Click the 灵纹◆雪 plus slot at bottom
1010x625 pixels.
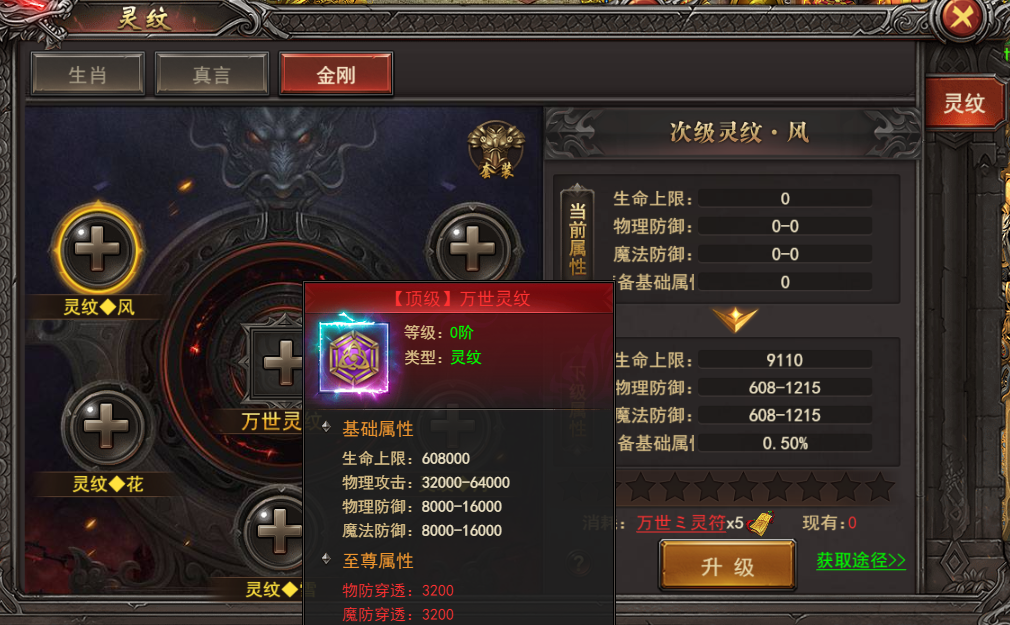pos(276,531)
